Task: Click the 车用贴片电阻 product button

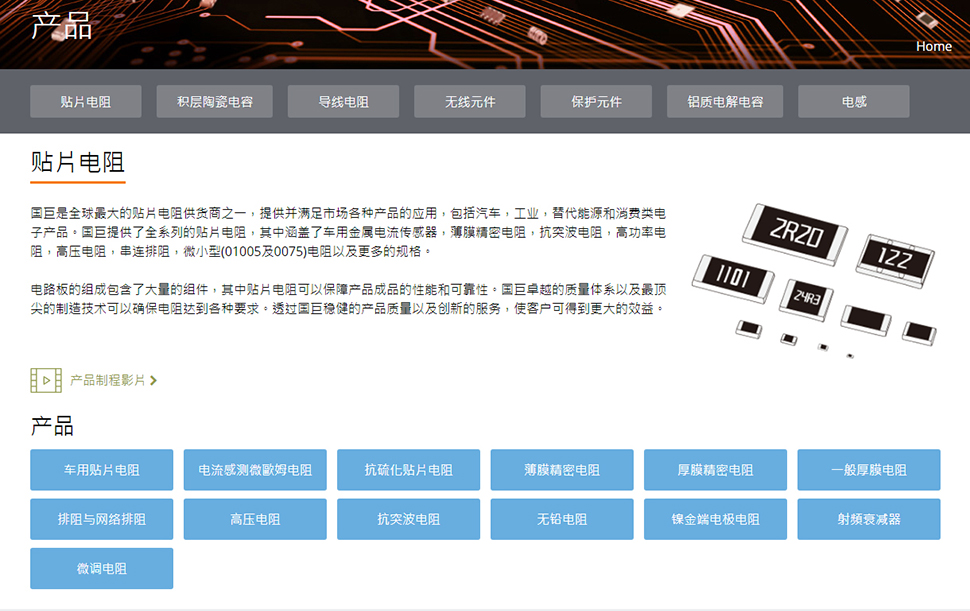Action: pyautogui.click(x=101, y=470)
